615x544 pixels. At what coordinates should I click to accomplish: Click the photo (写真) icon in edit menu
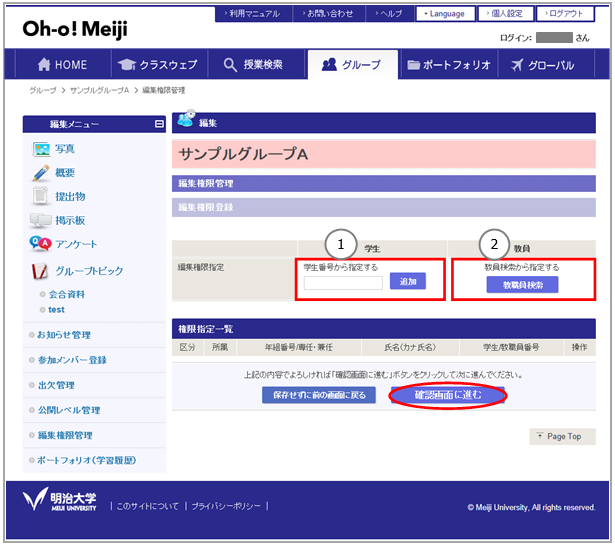coord(41,149)
